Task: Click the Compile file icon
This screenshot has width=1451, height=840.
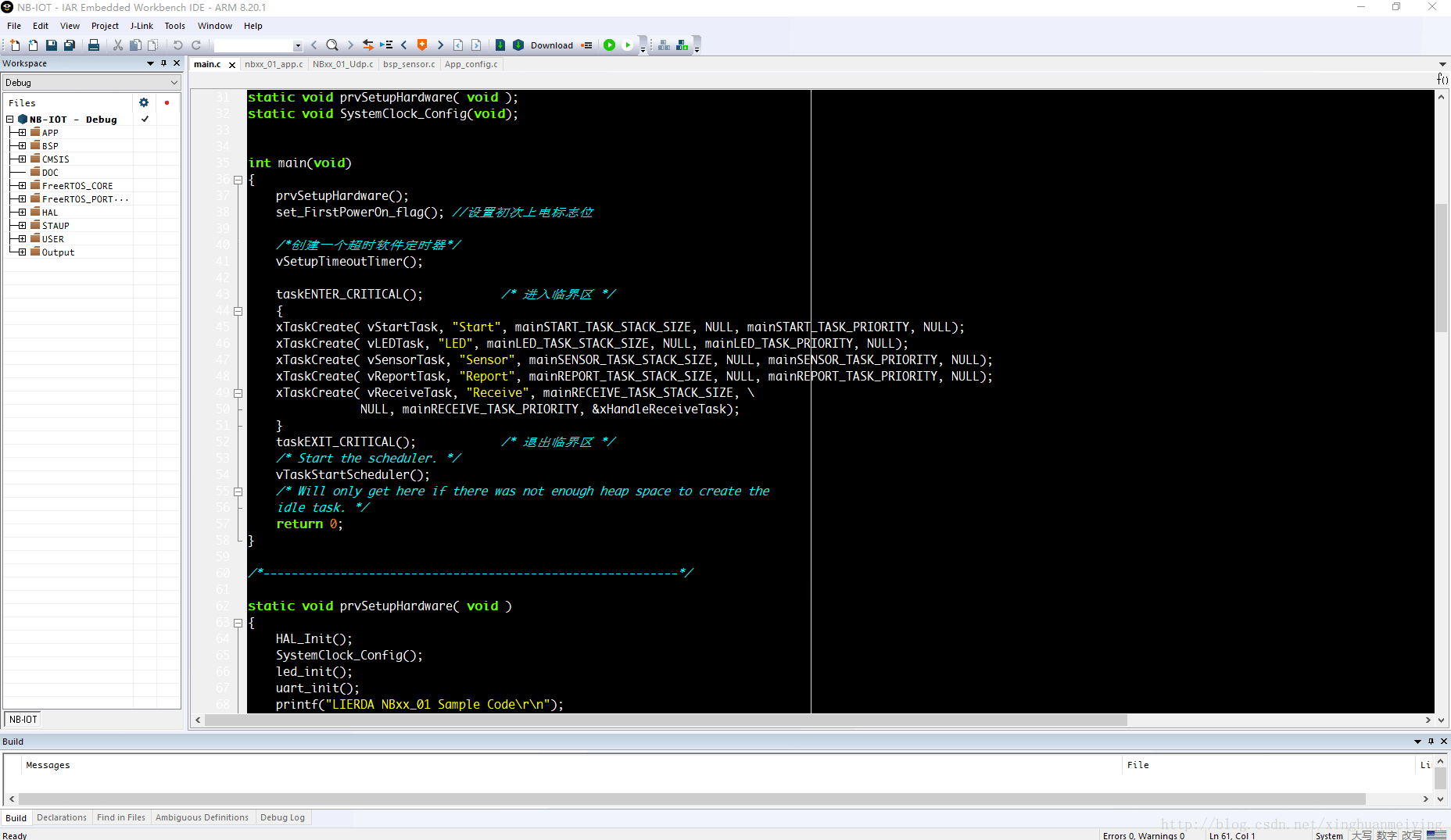Action: [x=500, y=45]
